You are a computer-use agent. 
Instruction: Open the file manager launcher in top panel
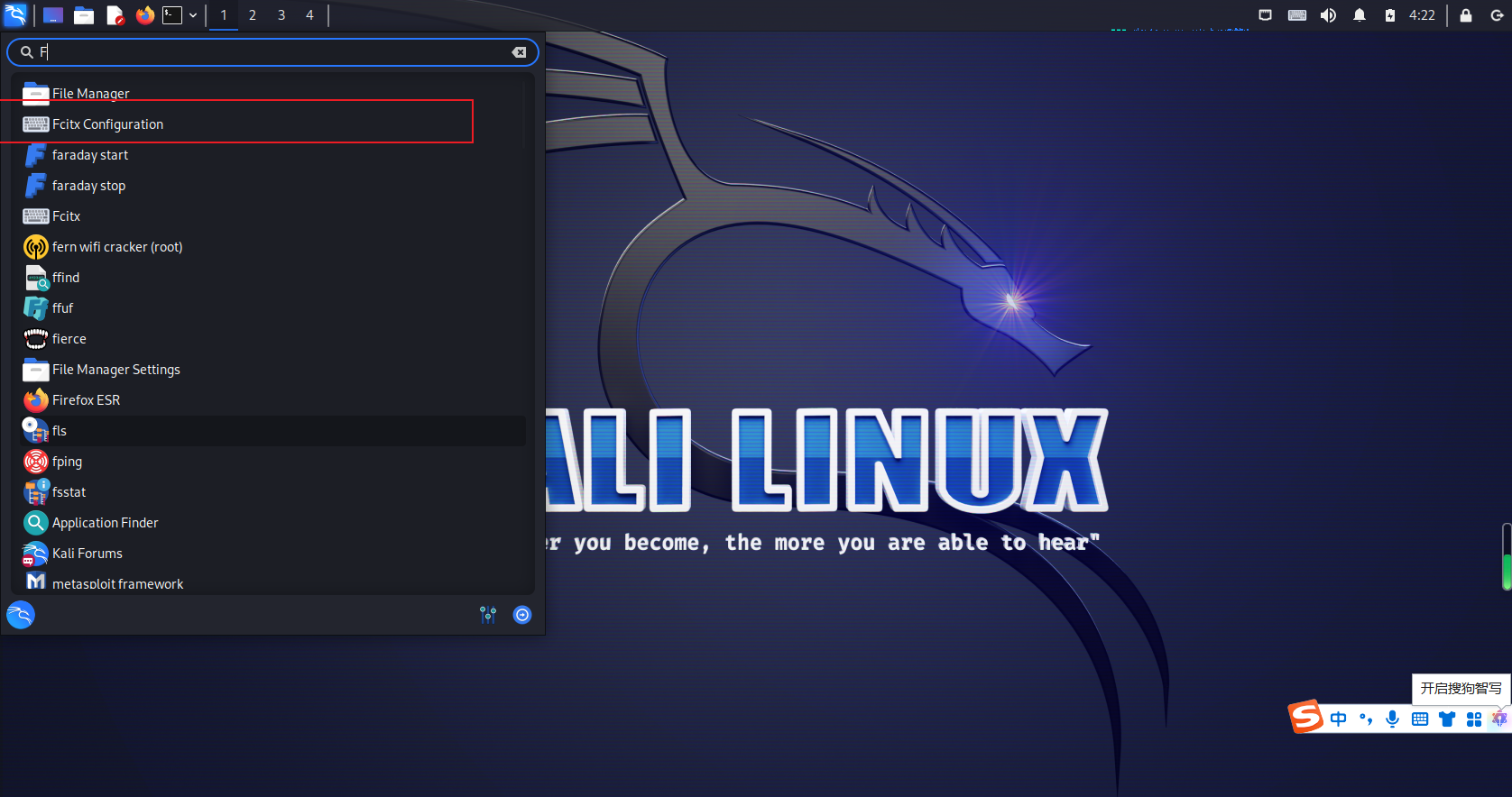coord(84,15)
